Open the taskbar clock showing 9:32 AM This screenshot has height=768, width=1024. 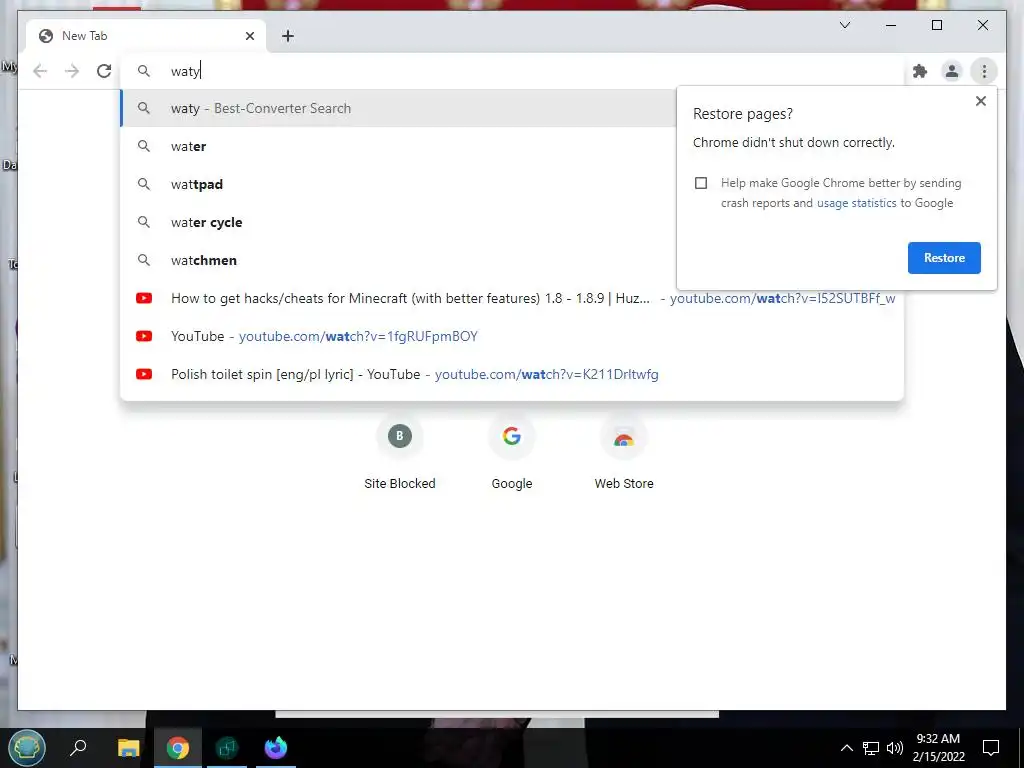pos(938,748)
